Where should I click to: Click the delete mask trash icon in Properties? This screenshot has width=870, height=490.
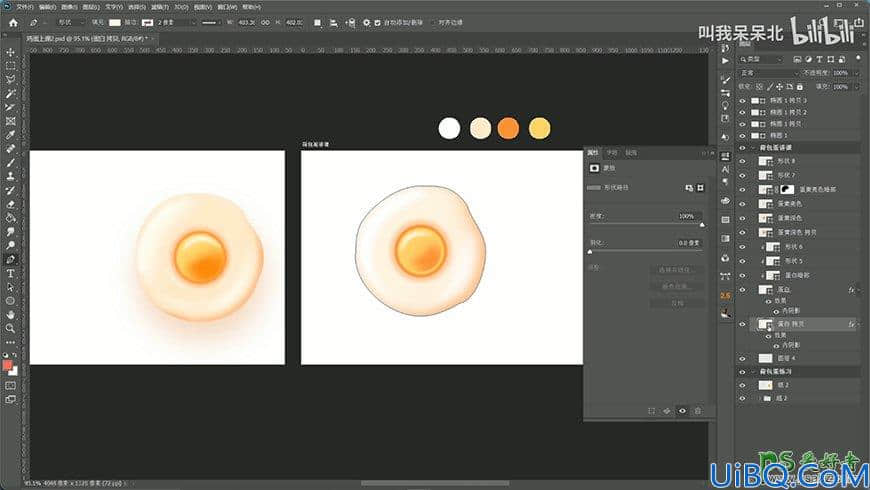pos(697,411)
